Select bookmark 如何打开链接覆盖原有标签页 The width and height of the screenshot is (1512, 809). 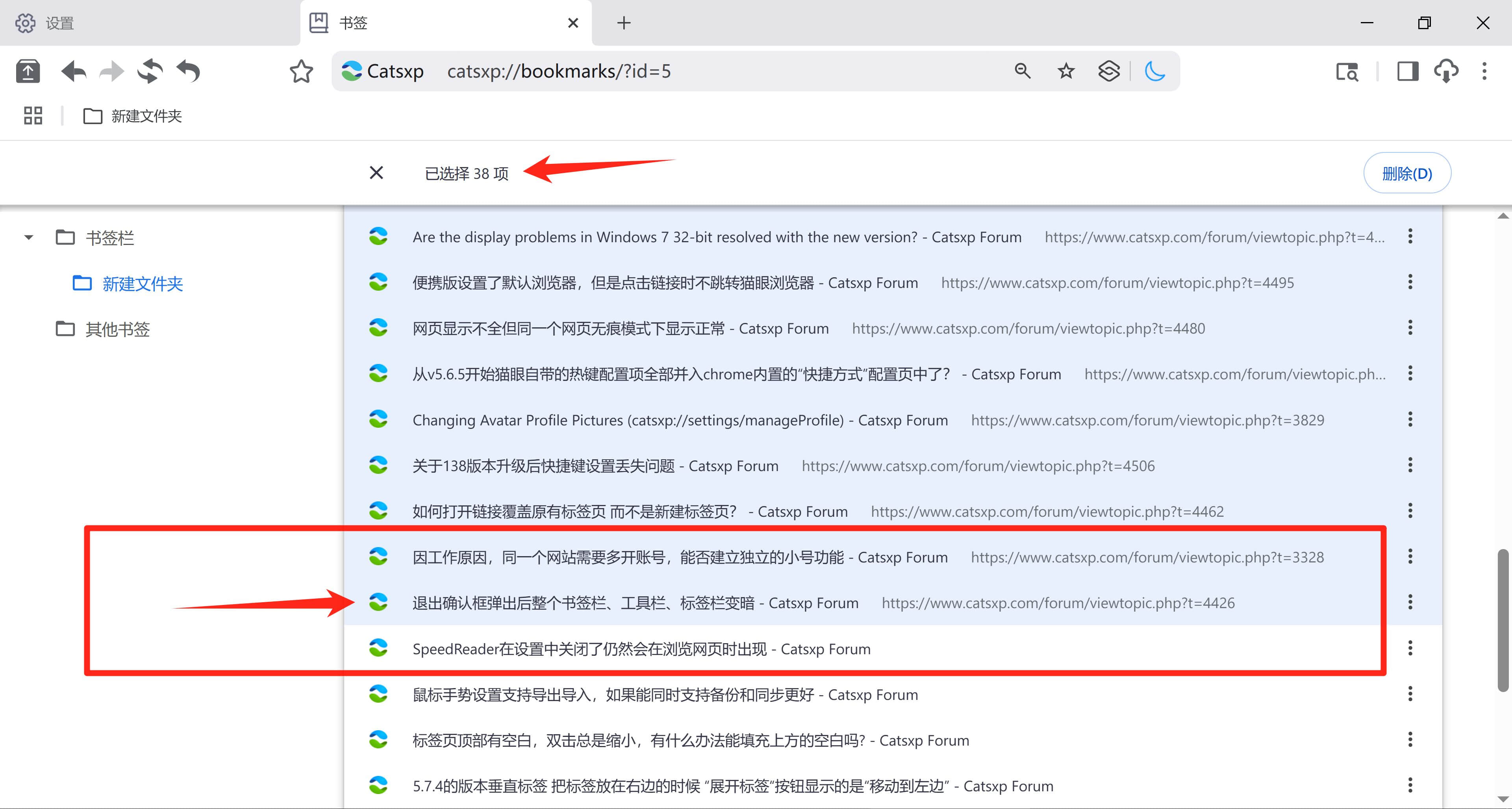coord(892,511)
